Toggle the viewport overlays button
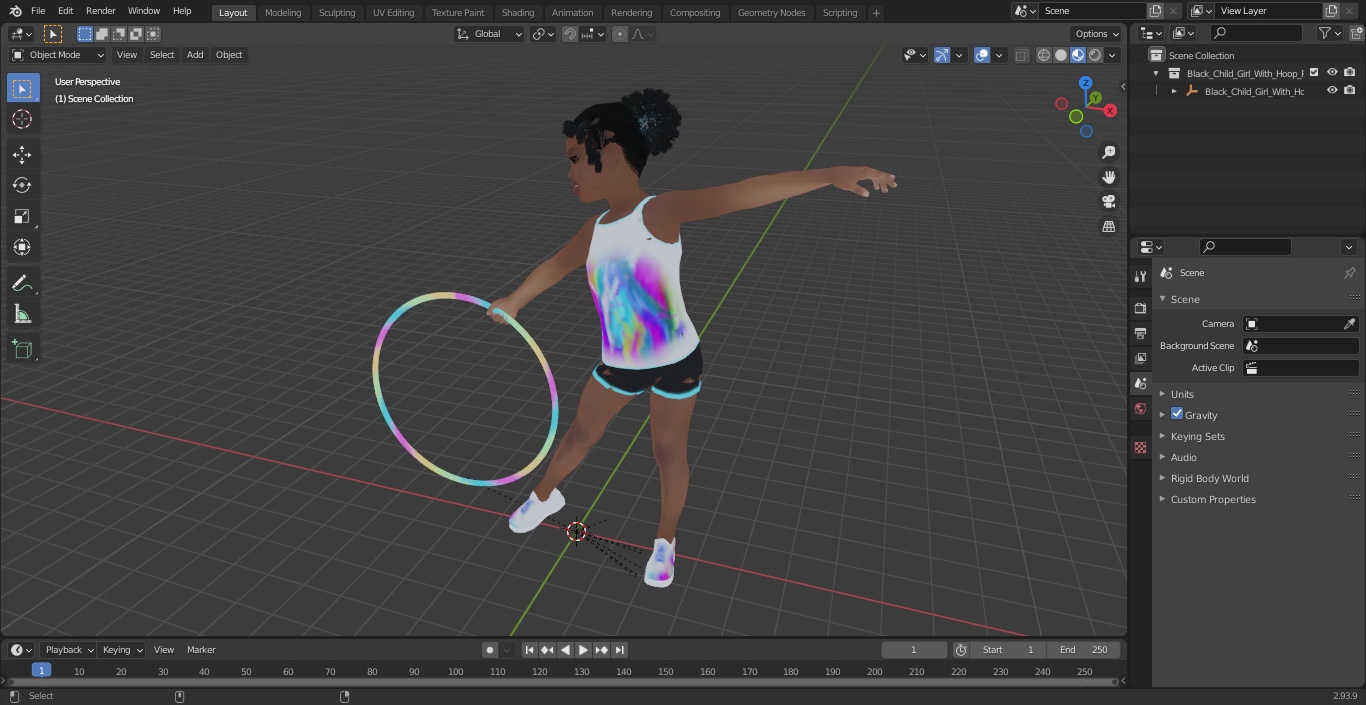The width and height of the screenshot is (1366, 705). [x=982, y=55]
